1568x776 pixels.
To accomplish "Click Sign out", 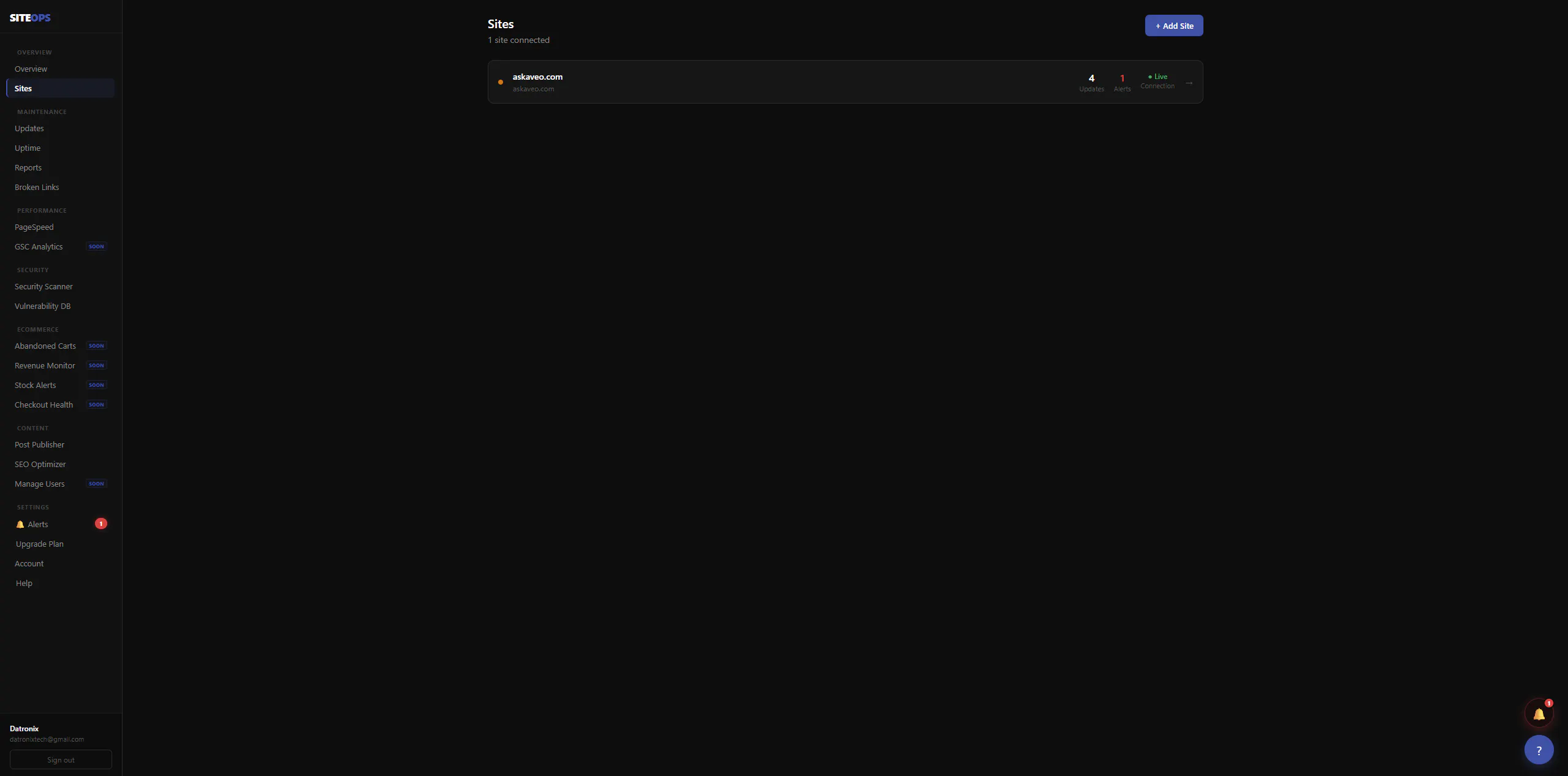I will coord(61,759).
